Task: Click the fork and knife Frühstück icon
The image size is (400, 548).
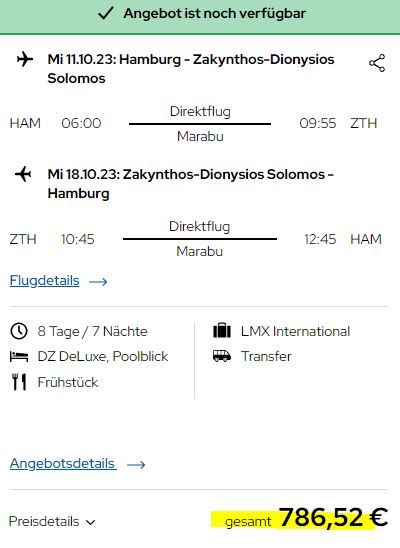Action: pyautogui.click(x=19, y=382)
